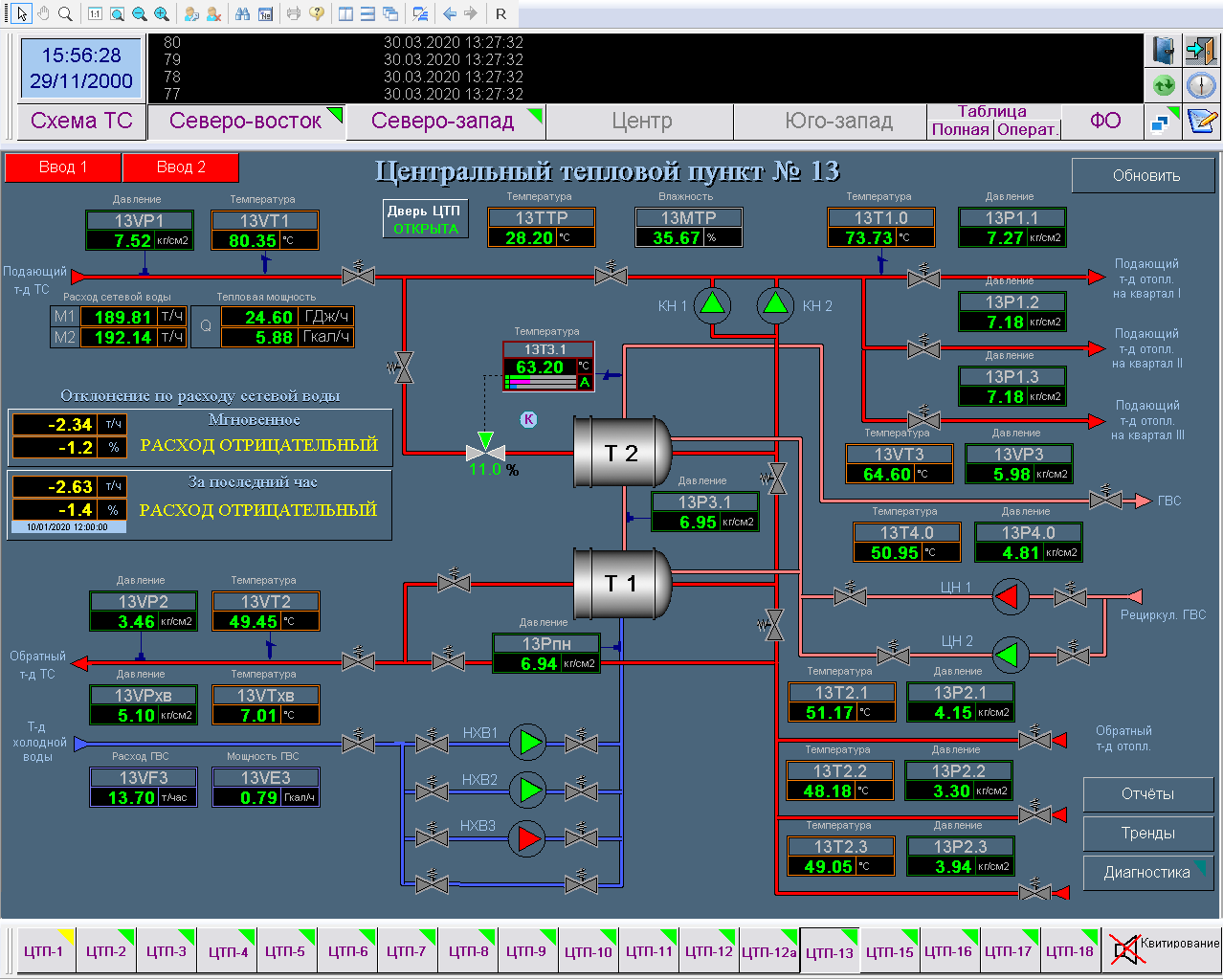Screen dimensions: 1223x980
Task: Click the 13T3.1 temperature controller panel
Action: 548,367
